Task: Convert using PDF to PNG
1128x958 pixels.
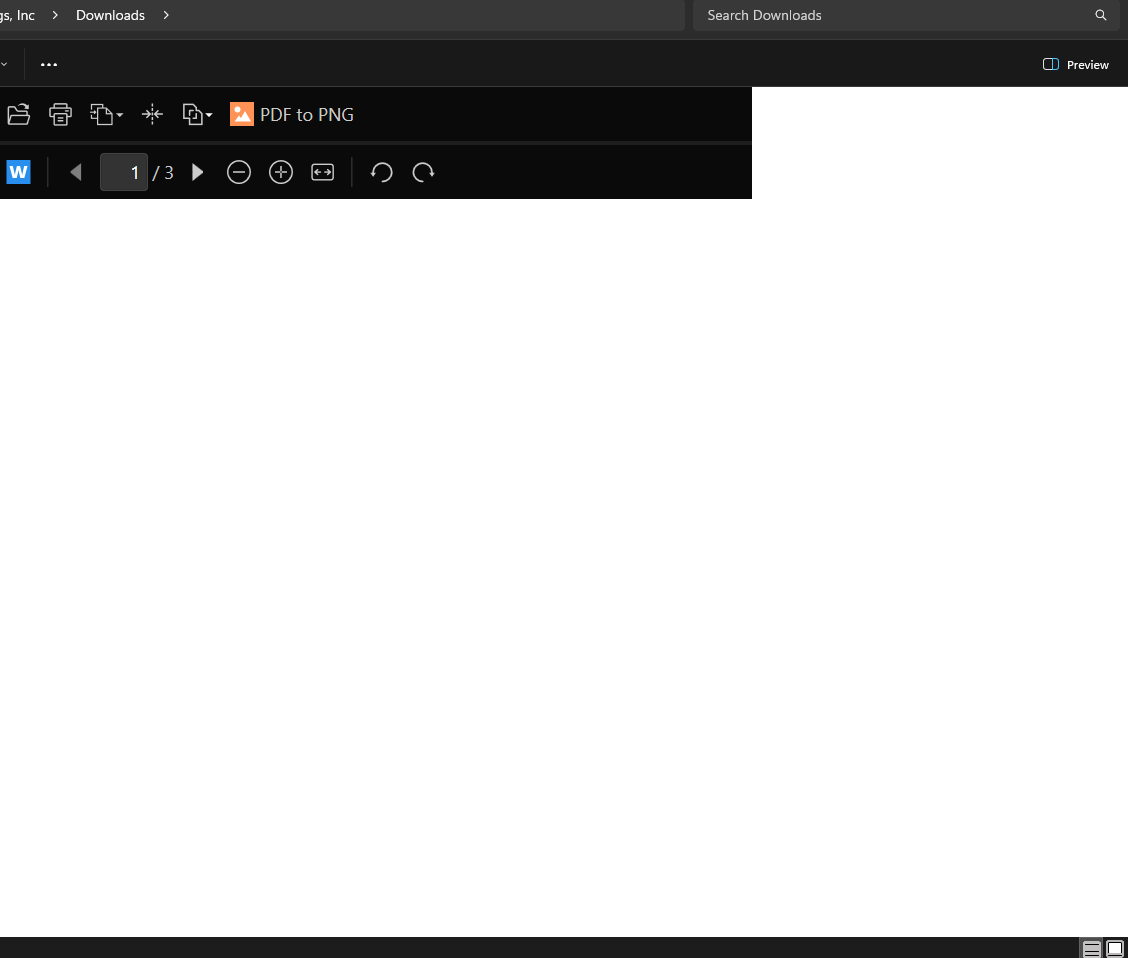Action: click(x=292, y=114)
